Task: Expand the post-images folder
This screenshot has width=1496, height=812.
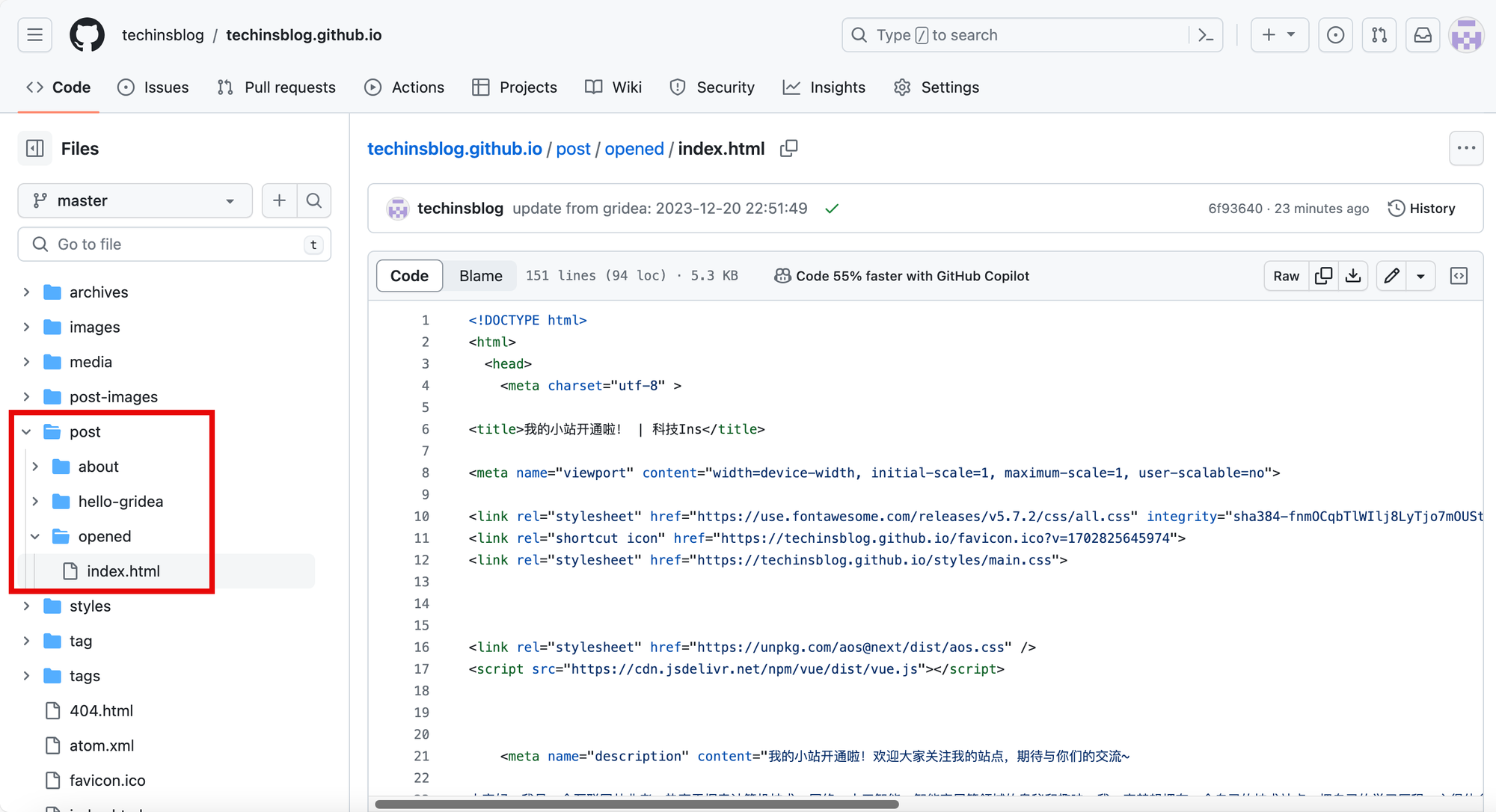Action: point(26,396)
